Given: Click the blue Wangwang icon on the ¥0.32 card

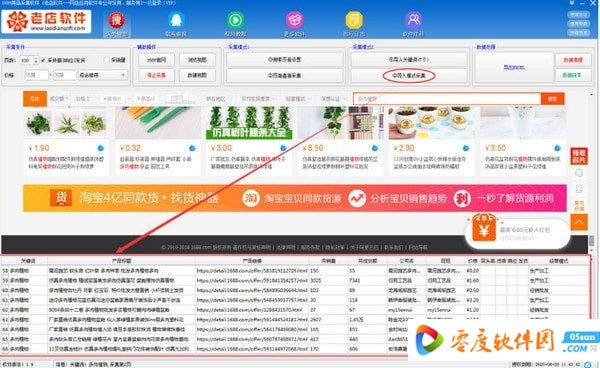Looking at the screenshot, I should click(192, 148).
